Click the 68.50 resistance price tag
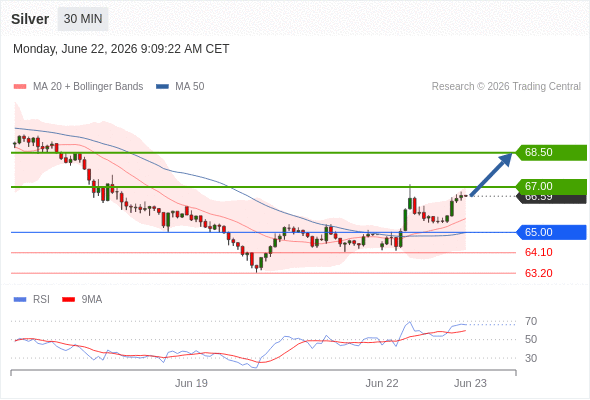Viewport: 590px width, 400px height. click(x=551, y=152)
